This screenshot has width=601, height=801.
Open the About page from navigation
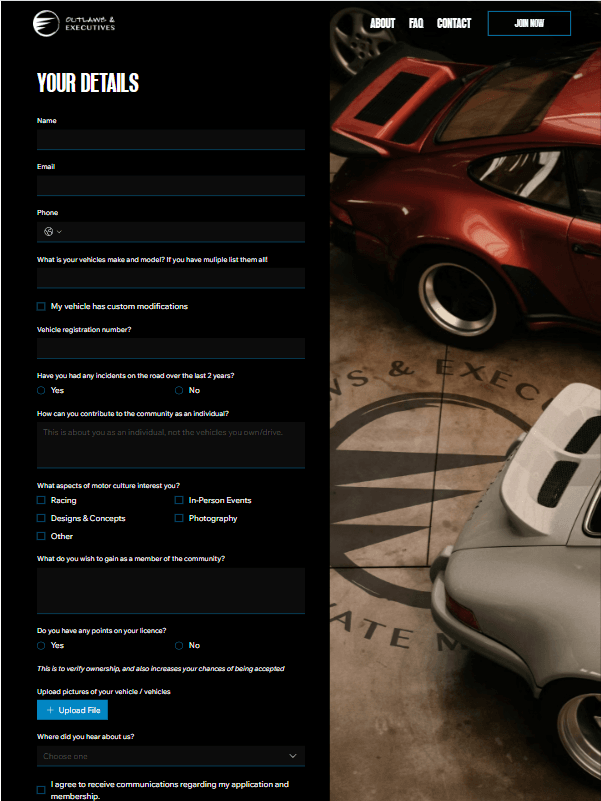(382, 23)
